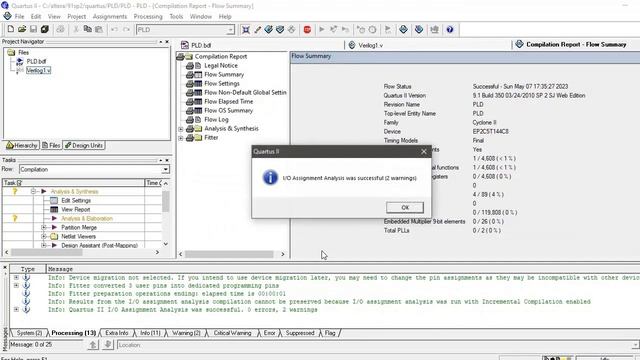Screen dimensions: 640x360
Task: Click the PLD.bdf file icon in Project Navigator
Action: coord(20,62)
